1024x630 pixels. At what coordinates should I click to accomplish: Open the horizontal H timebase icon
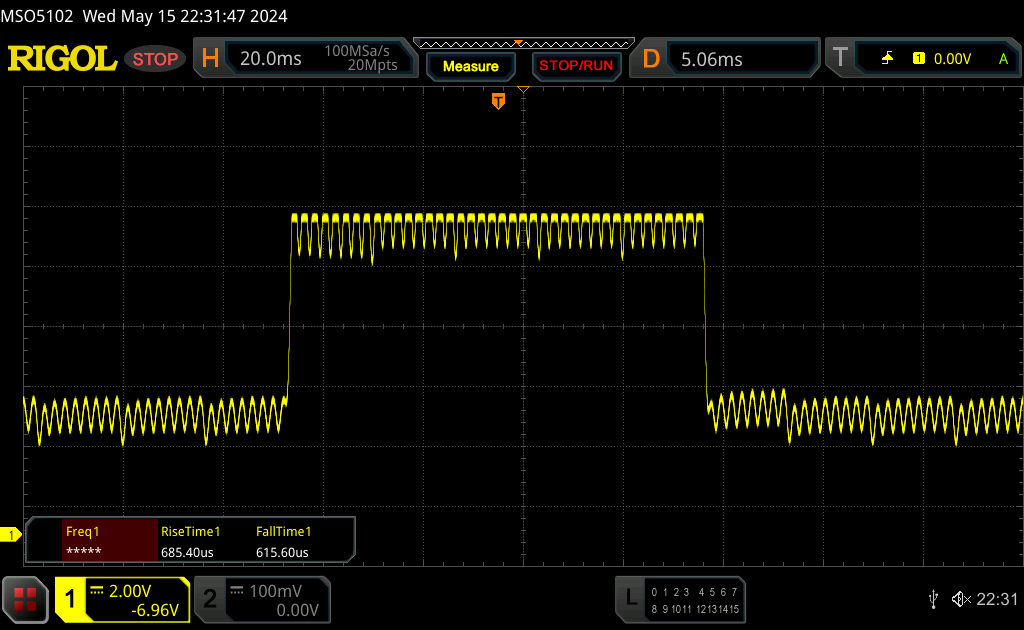click(x=210, y=59)
